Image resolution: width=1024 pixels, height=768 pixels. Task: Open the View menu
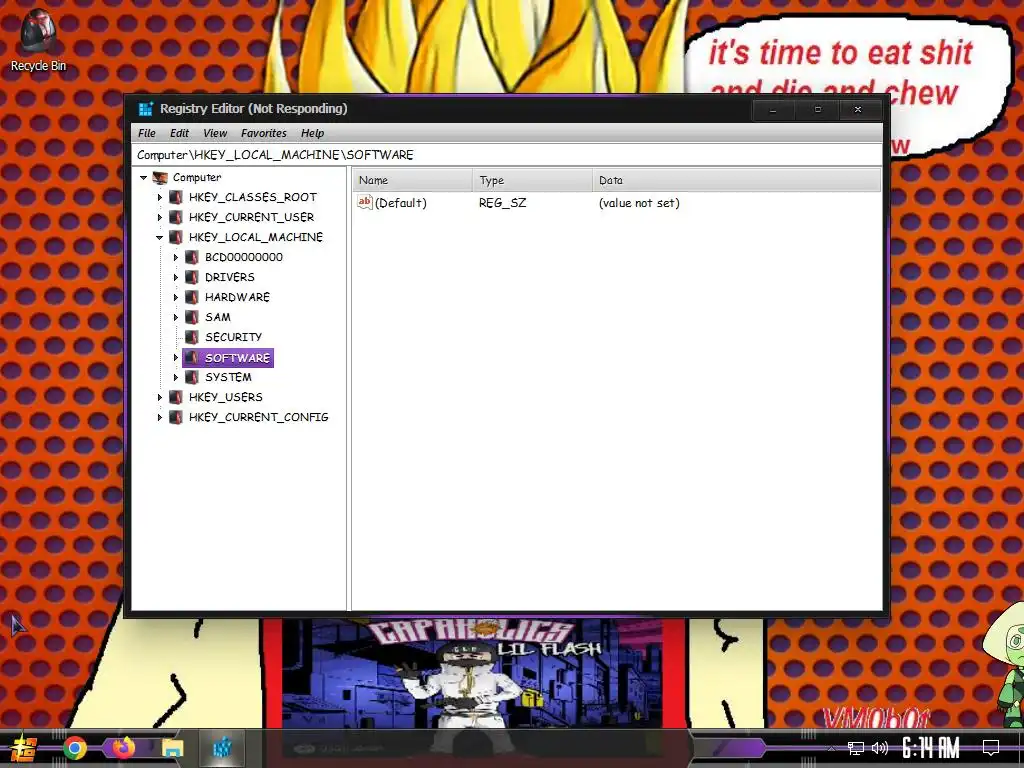215,133
